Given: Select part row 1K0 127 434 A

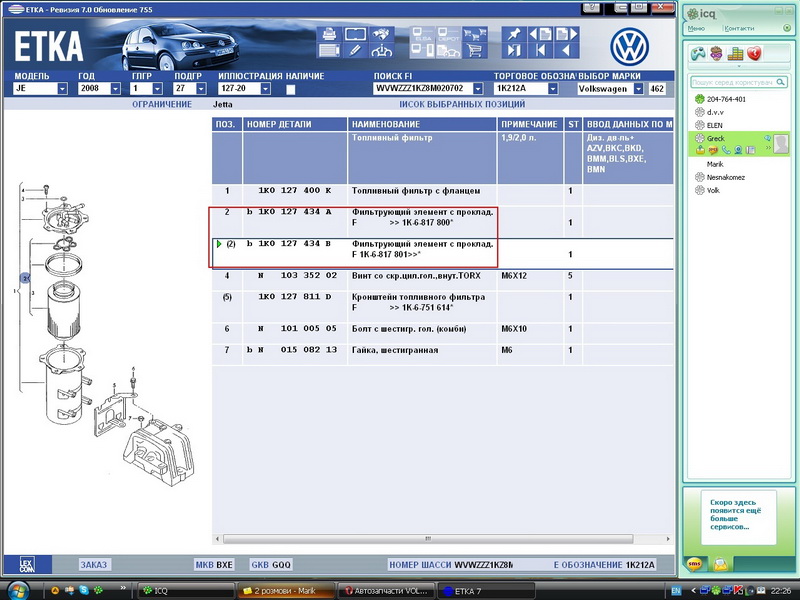Looking at the screenshot, I should (442, 221).
